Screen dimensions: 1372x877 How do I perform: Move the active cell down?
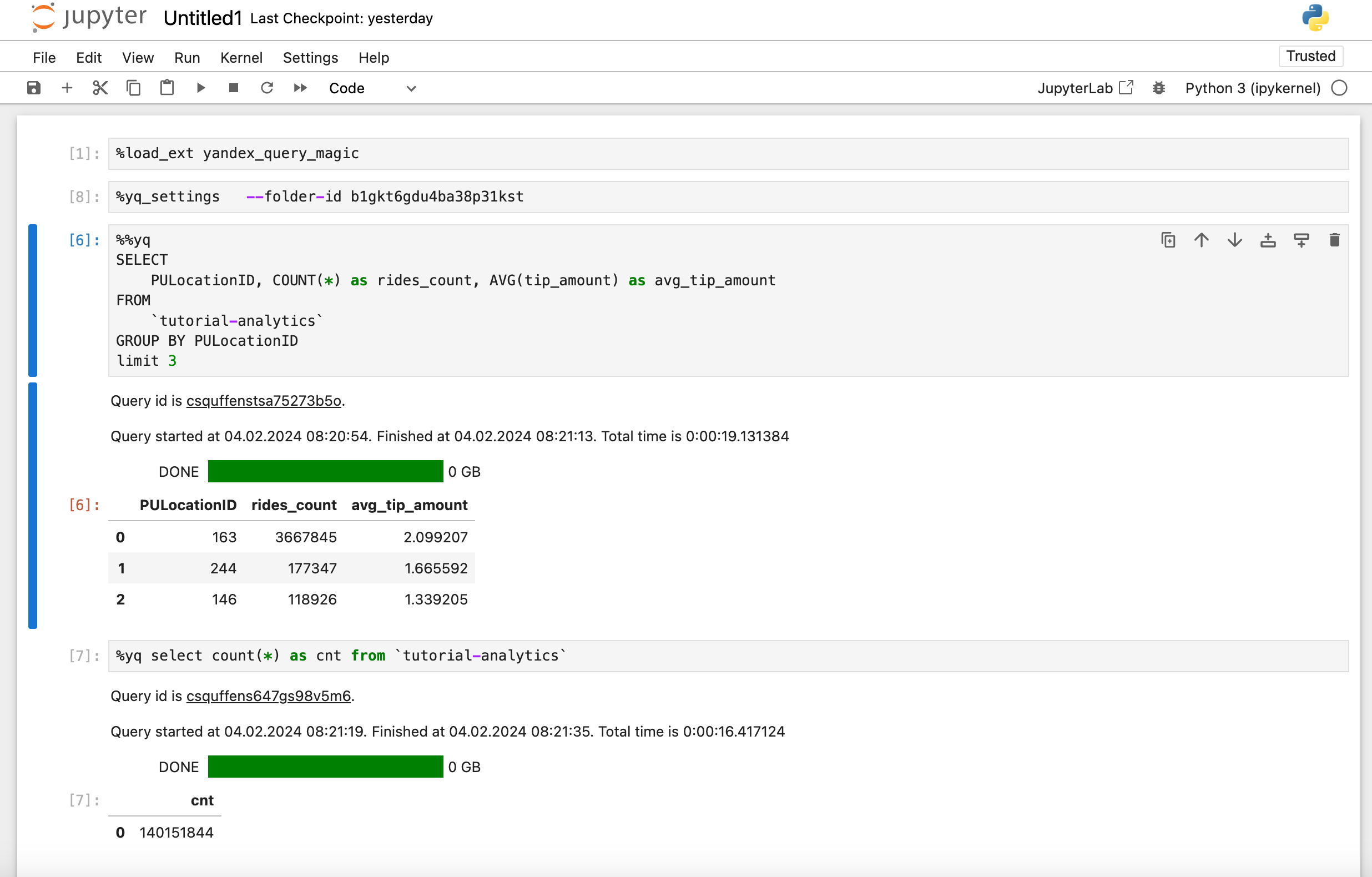[1234, 240]
